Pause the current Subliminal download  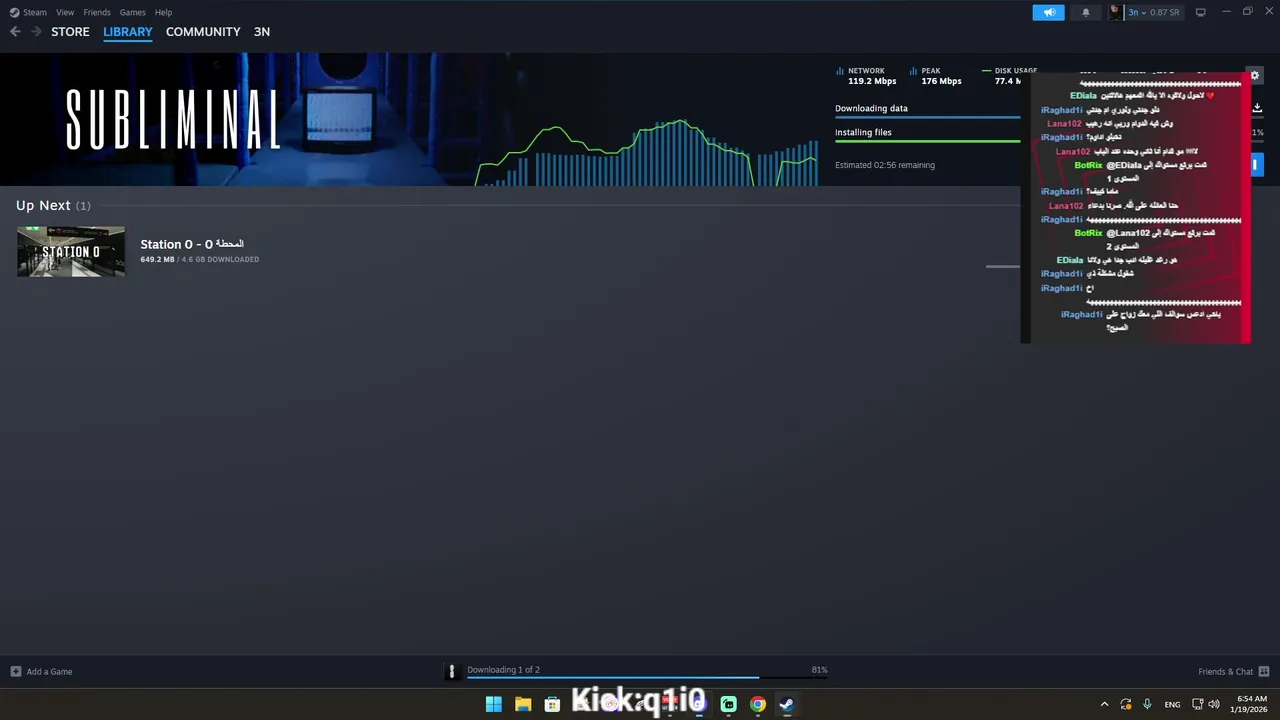click(1257, 165)
